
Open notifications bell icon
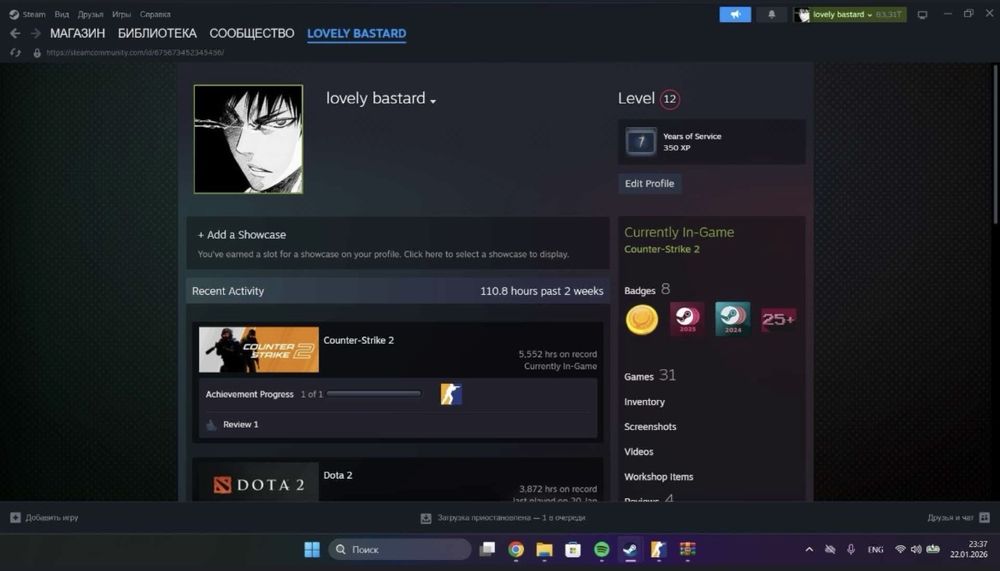(771, 14)
